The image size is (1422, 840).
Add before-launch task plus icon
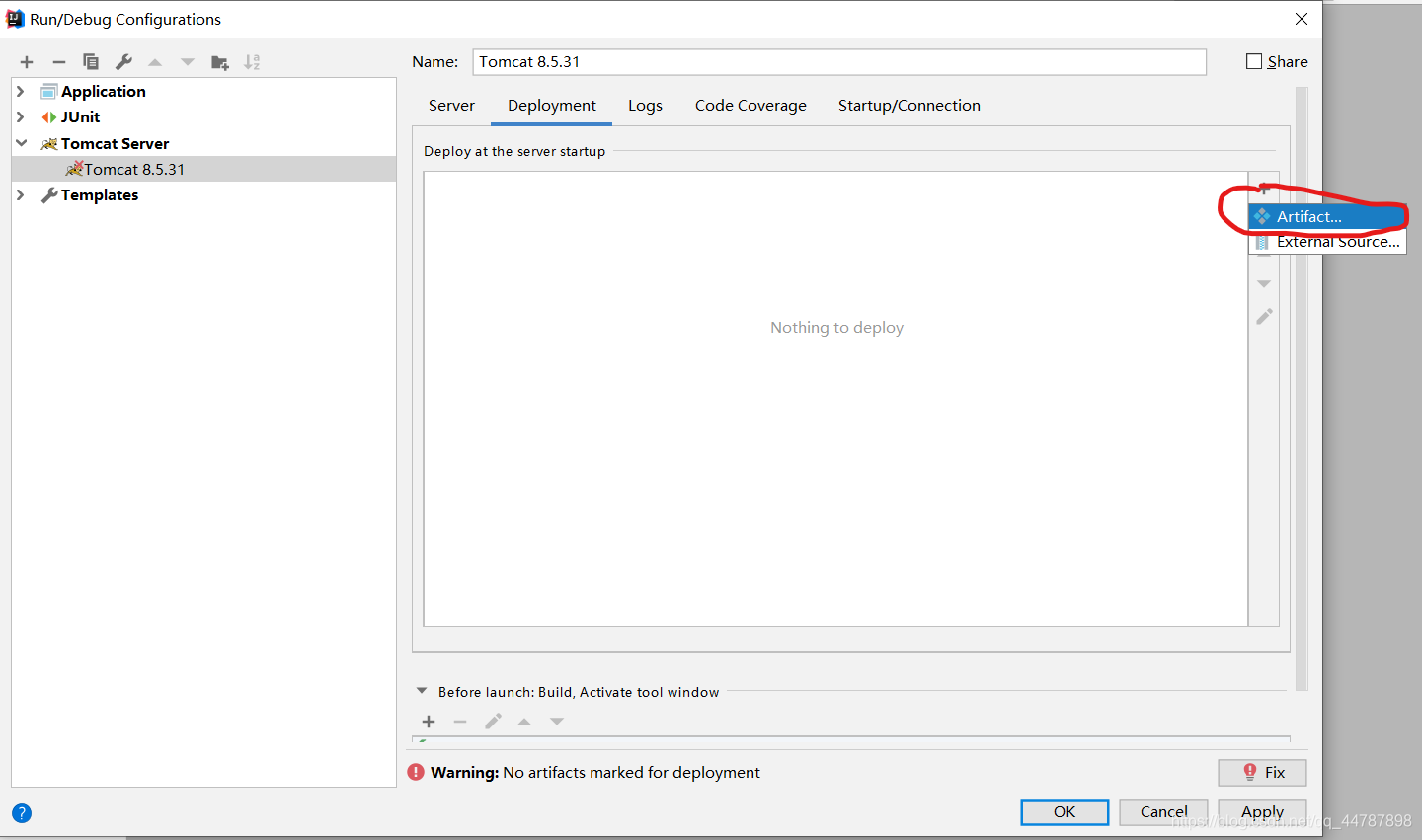point(429,722)
